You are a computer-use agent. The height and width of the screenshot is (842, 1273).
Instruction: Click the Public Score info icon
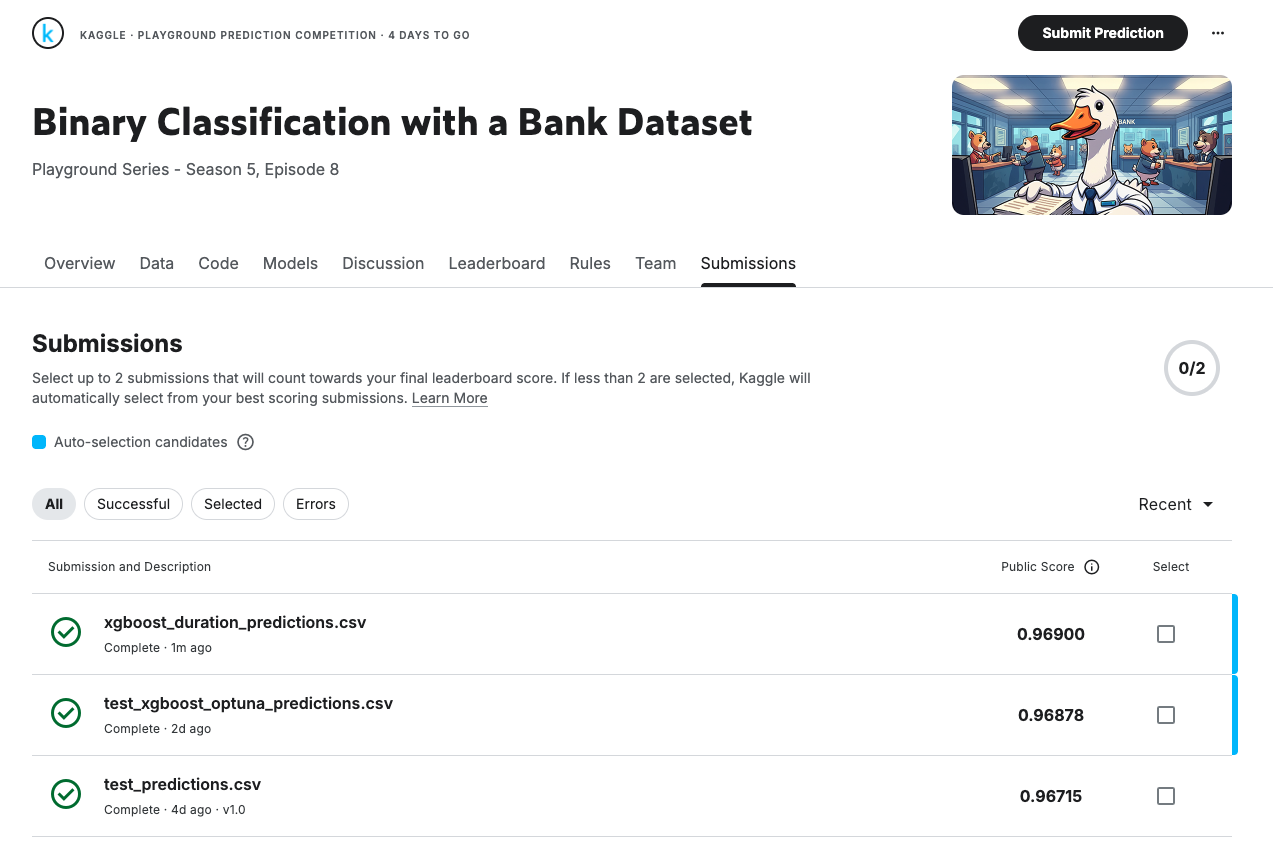[1092, 567]
